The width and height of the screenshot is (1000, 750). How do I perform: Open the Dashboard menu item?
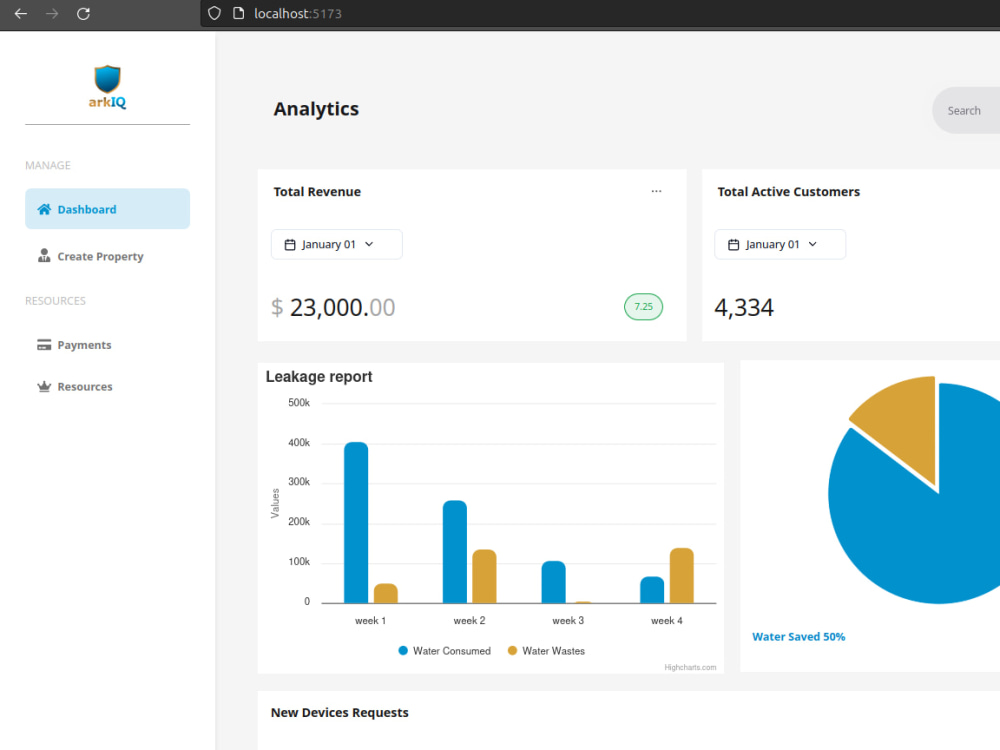pyautogui.click(x=107, y=209)
